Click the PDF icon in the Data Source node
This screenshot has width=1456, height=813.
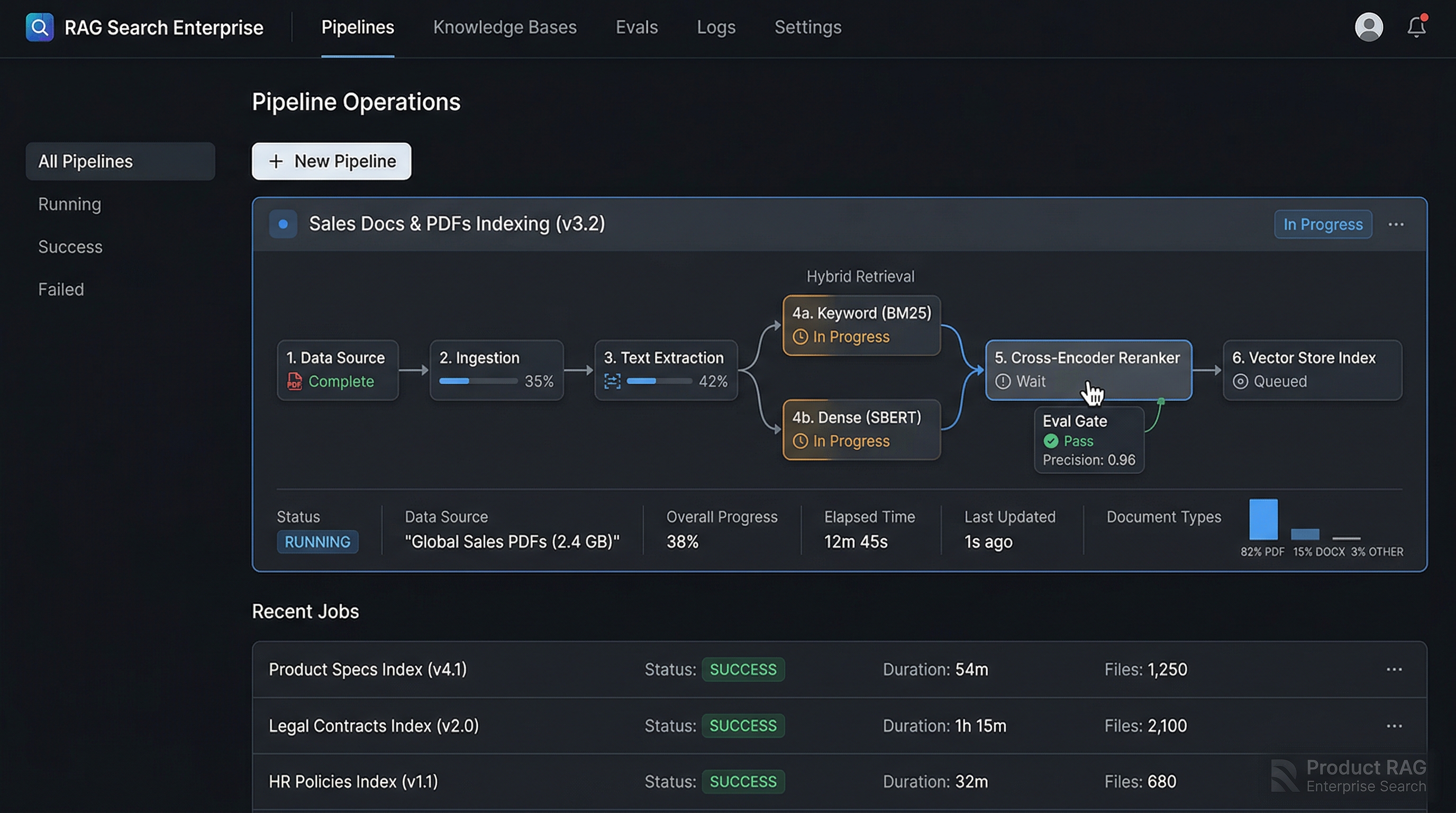tap(295, 382)
